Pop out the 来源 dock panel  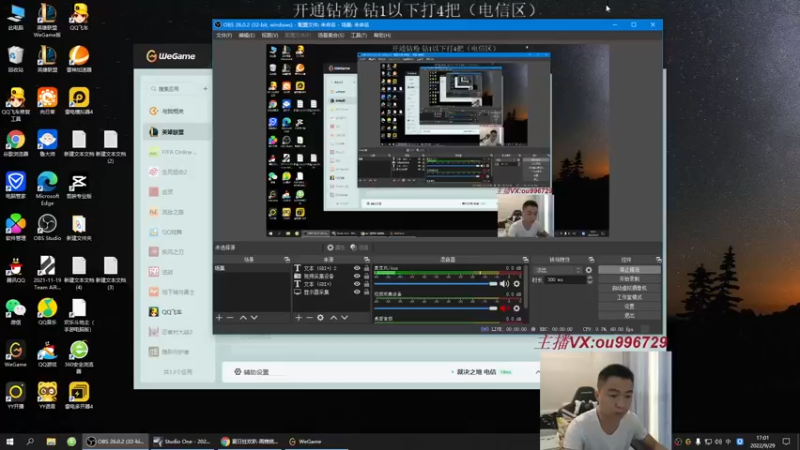click(366, 260)
